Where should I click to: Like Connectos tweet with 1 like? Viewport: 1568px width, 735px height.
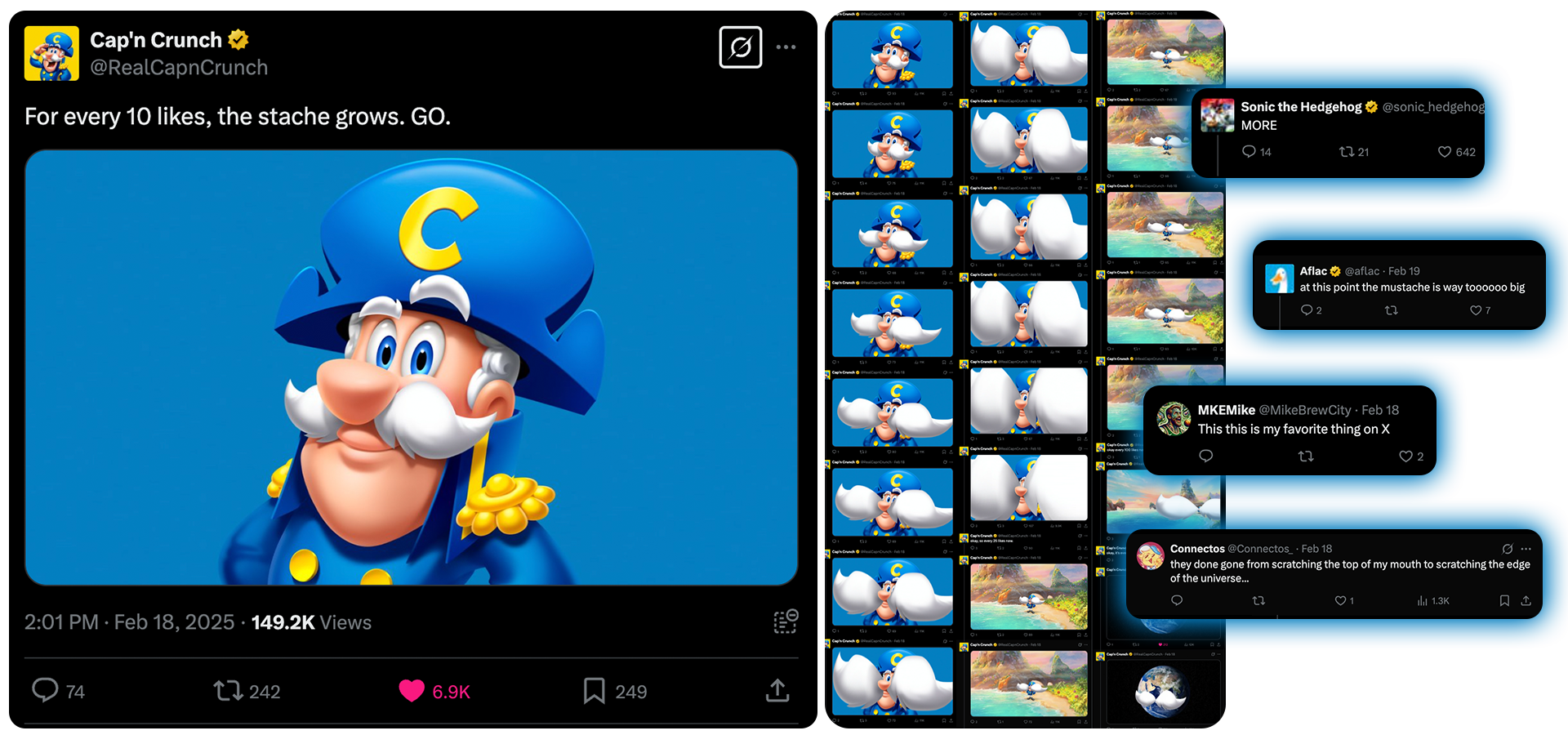(1340, 600)
